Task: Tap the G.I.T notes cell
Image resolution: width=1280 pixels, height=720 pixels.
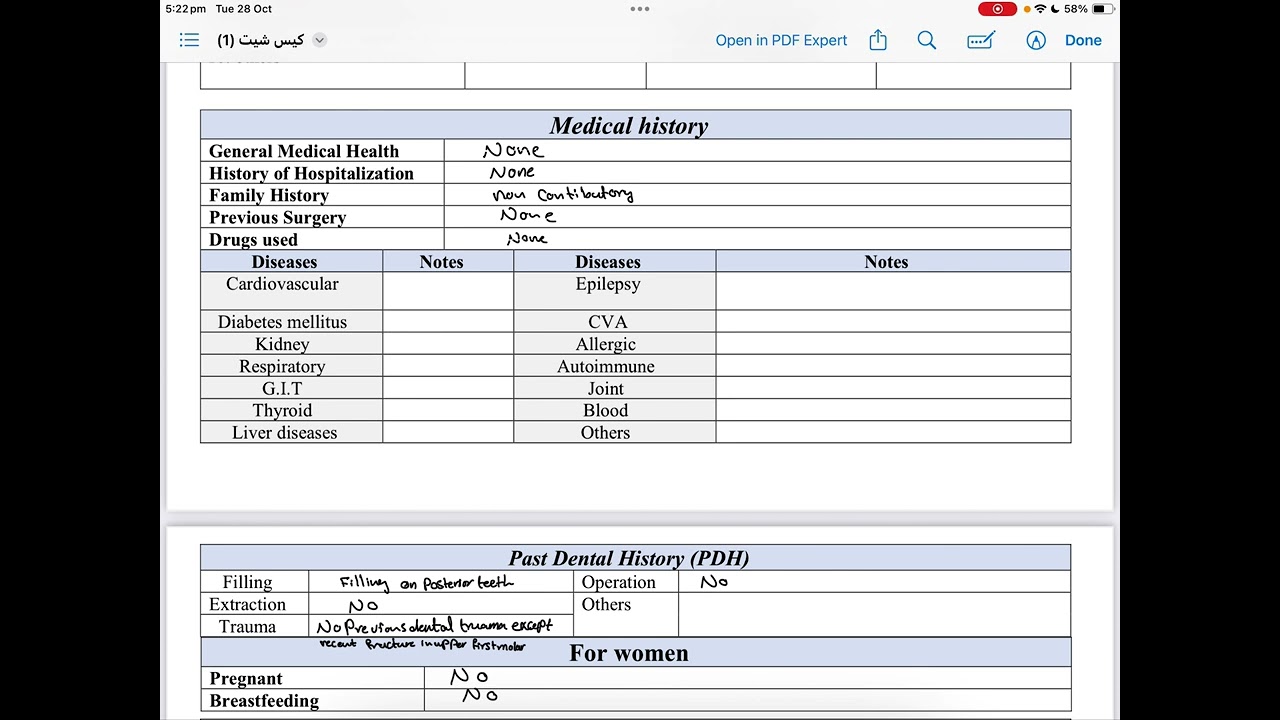Action: [x=448, y=387]
